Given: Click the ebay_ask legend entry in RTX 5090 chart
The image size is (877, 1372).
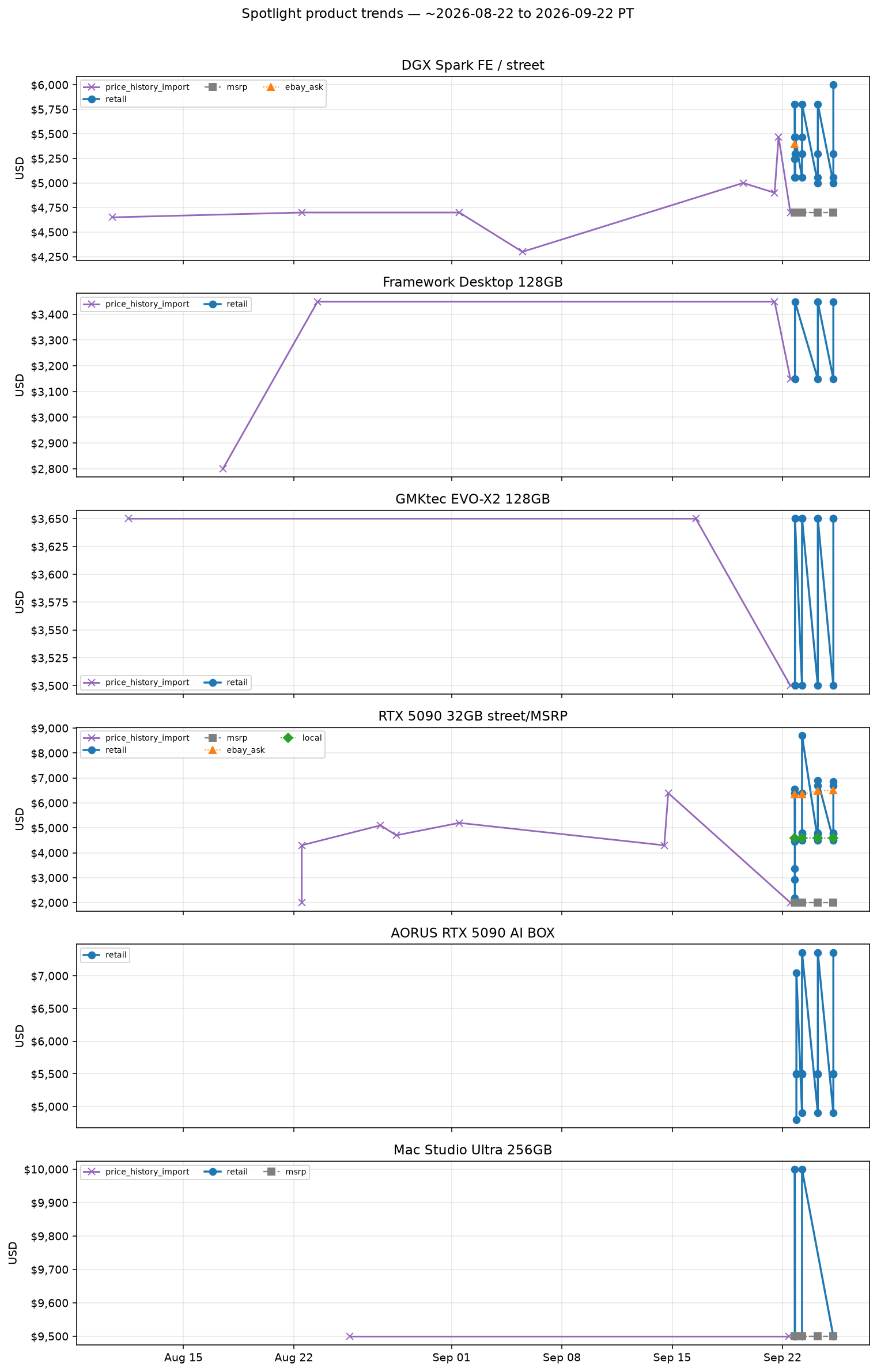Looking at the screenshot, I should tap(235, 751).
